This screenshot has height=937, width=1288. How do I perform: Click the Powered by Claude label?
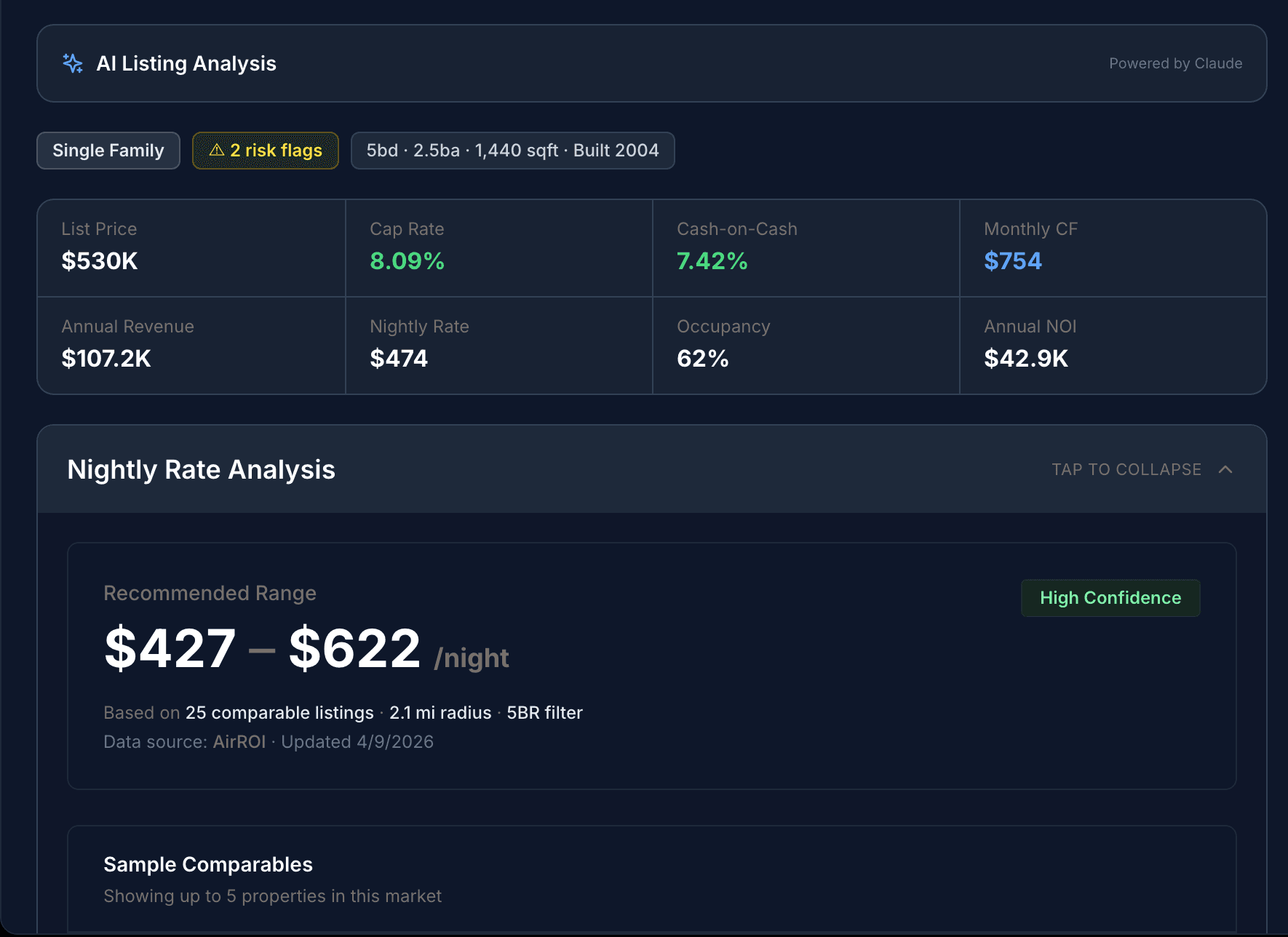coord(1176,63)
